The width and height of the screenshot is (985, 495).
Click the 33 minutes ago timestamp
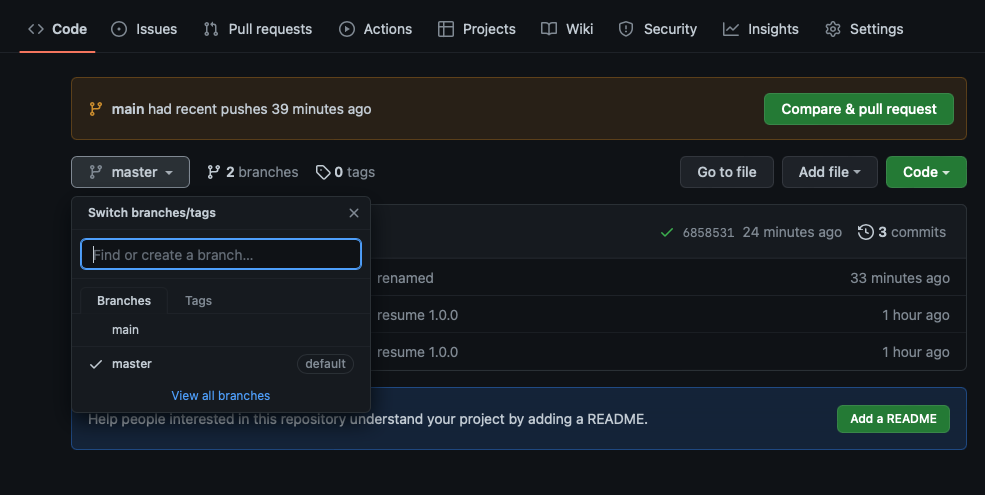tap(900, 278)
